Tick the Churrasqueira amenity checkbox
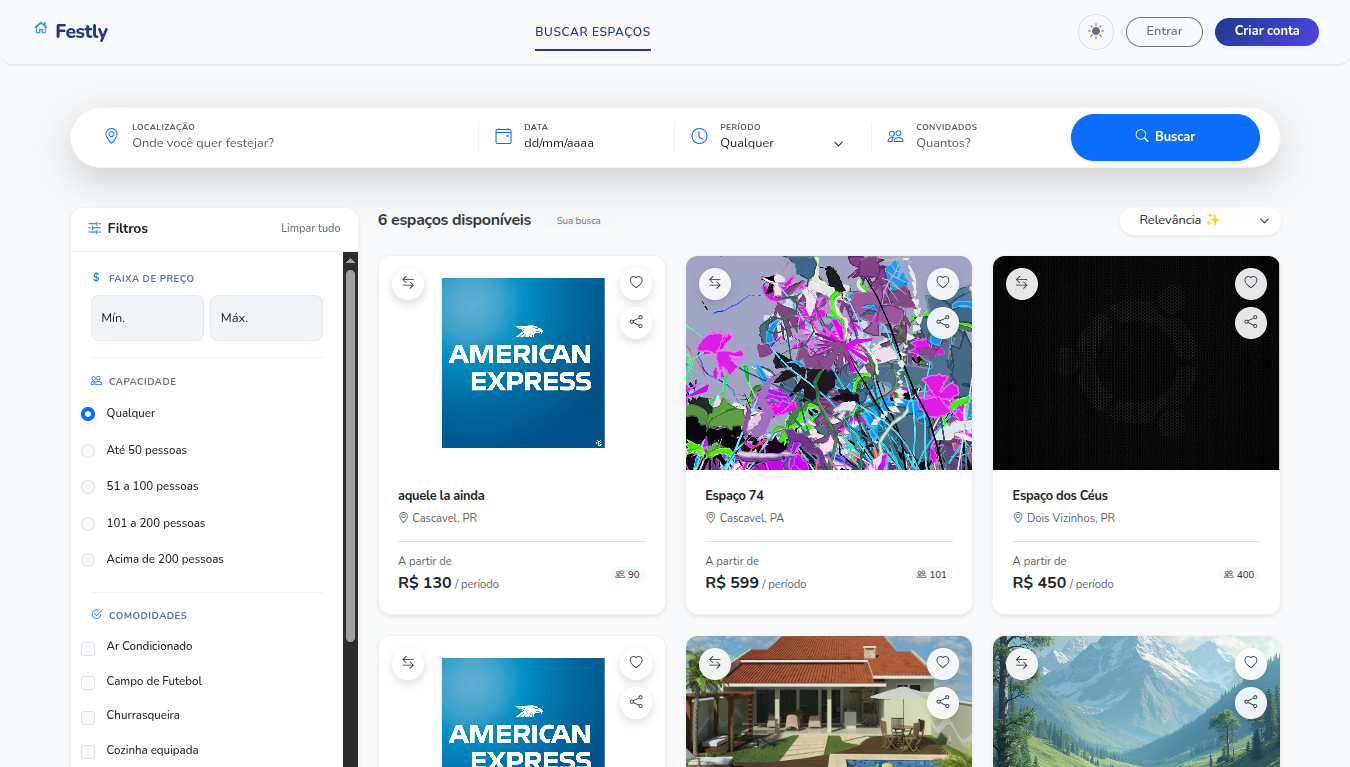The image size is (1350, 767). (88, 716)
